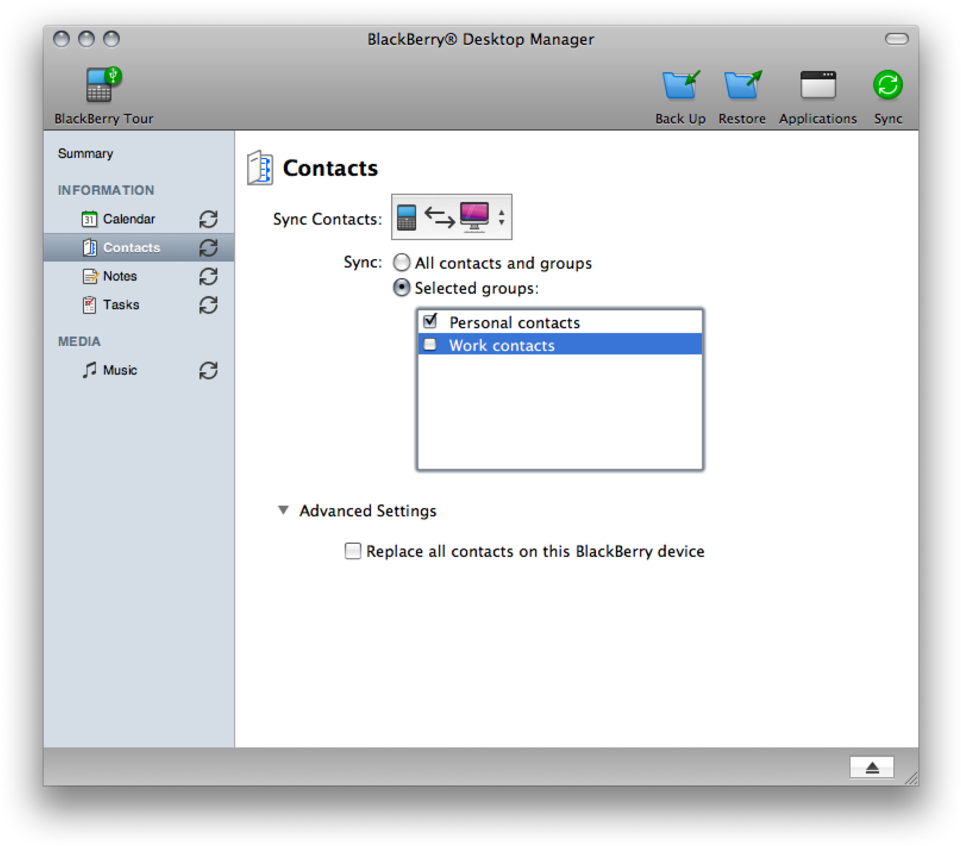Screen dimensions: 961x846
Task: Click the INFORMATION section header
Action: click(x=106, y=190)
